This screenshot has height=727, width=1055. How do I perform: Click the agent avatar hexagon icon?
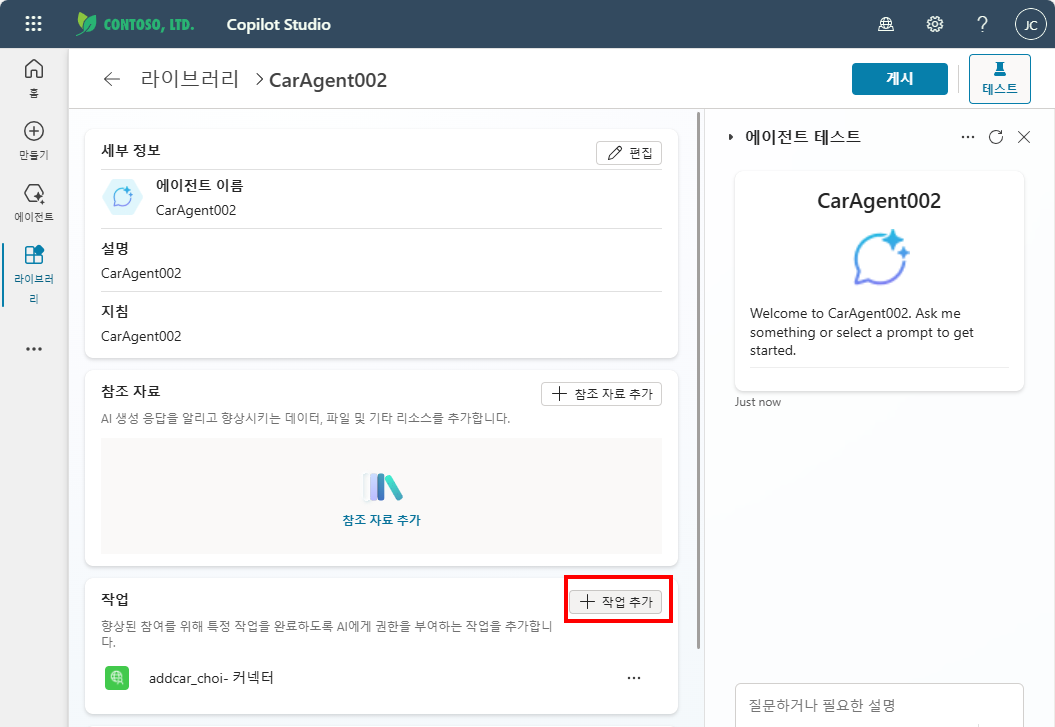(x=122, y=197)
